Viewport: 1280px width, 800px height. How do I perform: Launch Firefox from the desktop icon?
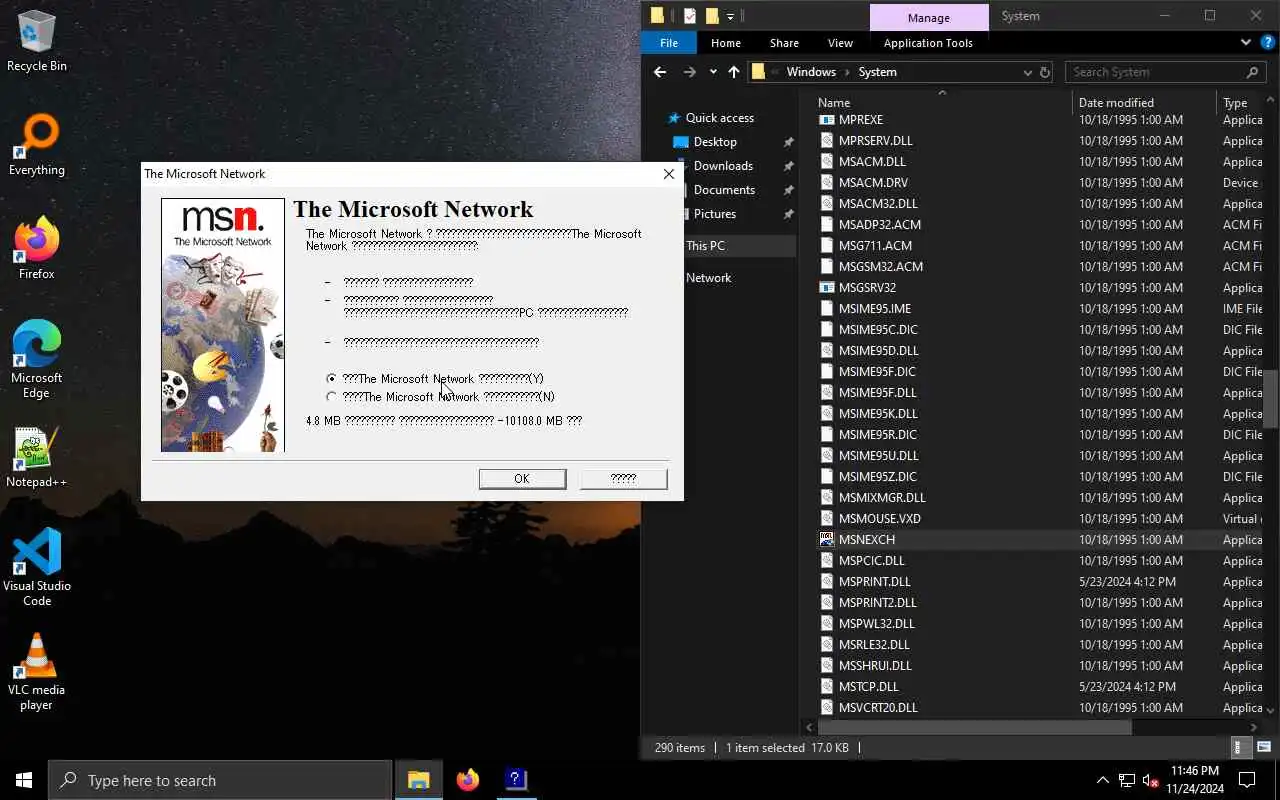[x=37, y=249]
